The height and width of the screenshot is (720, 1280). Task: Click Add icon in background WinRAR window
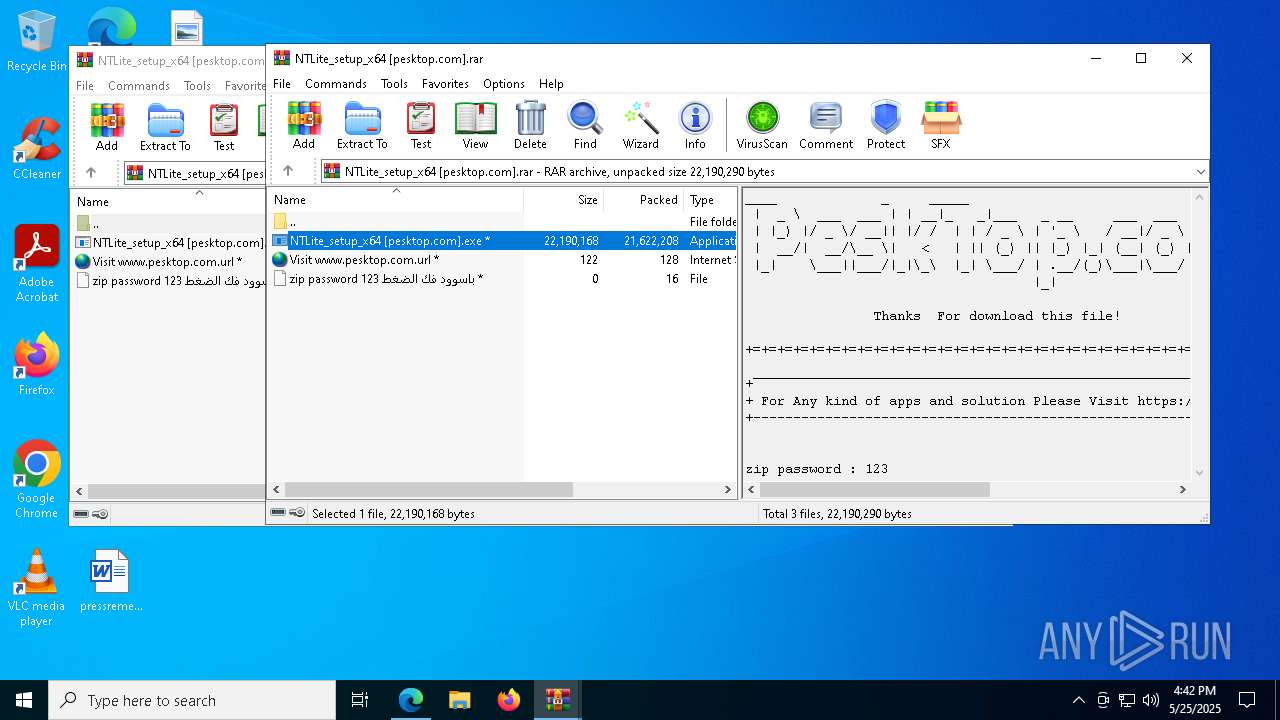pos(107,127)
